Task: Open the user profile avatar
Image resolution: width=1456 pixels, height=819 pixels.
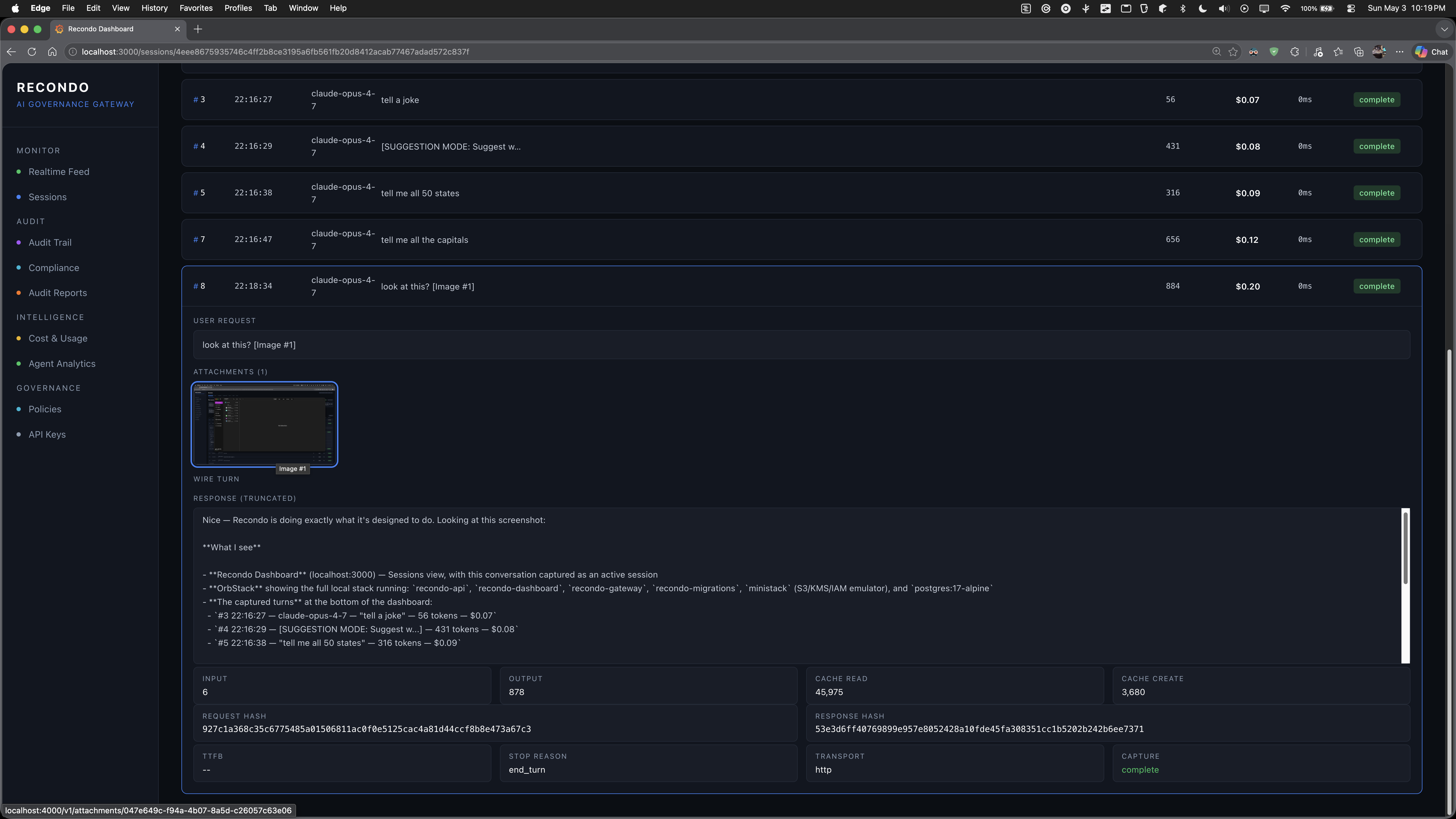Action: point(1379,51)
